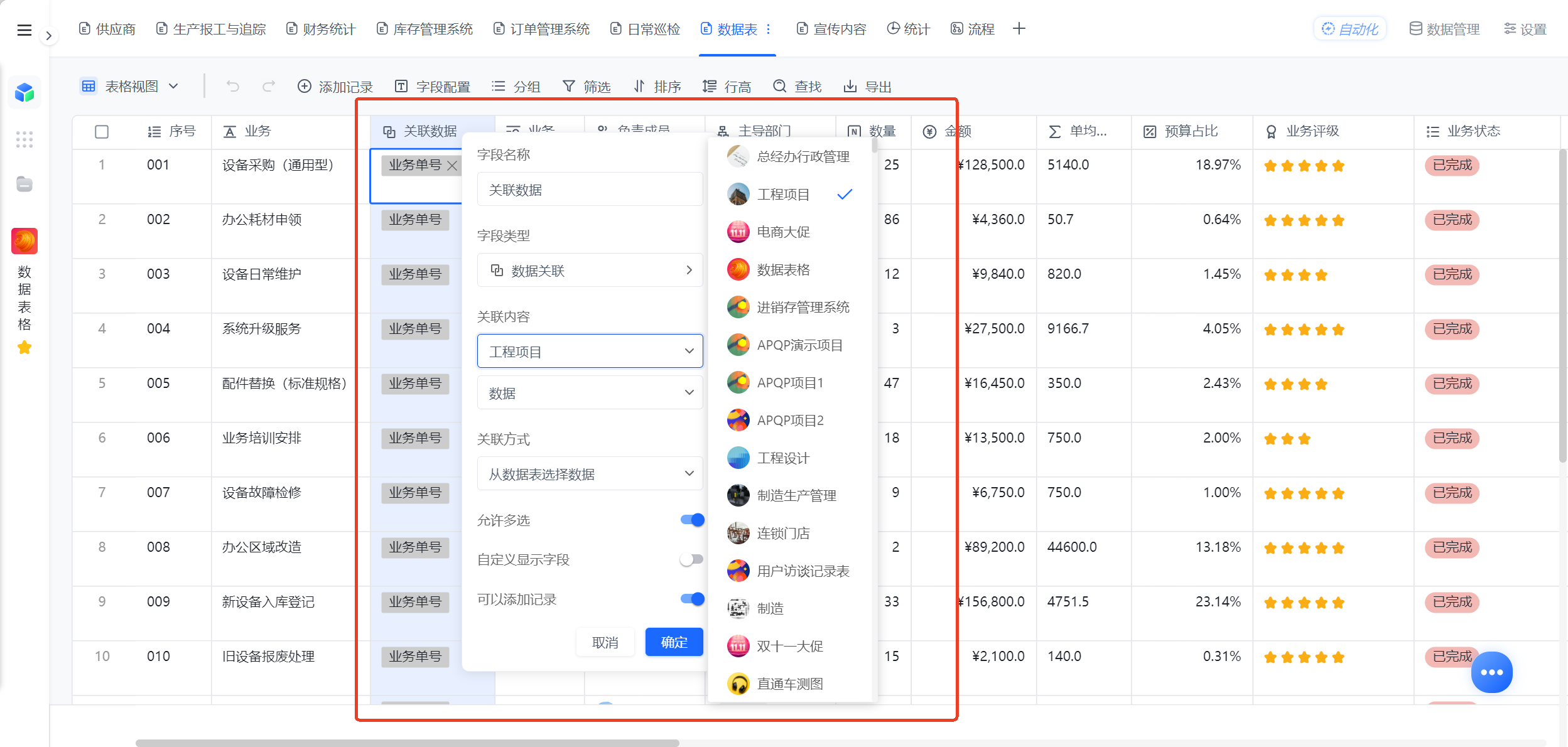Open the 数据 sheet dropdown
Screen dimensions: 1568x747
[x=590, y=392]
